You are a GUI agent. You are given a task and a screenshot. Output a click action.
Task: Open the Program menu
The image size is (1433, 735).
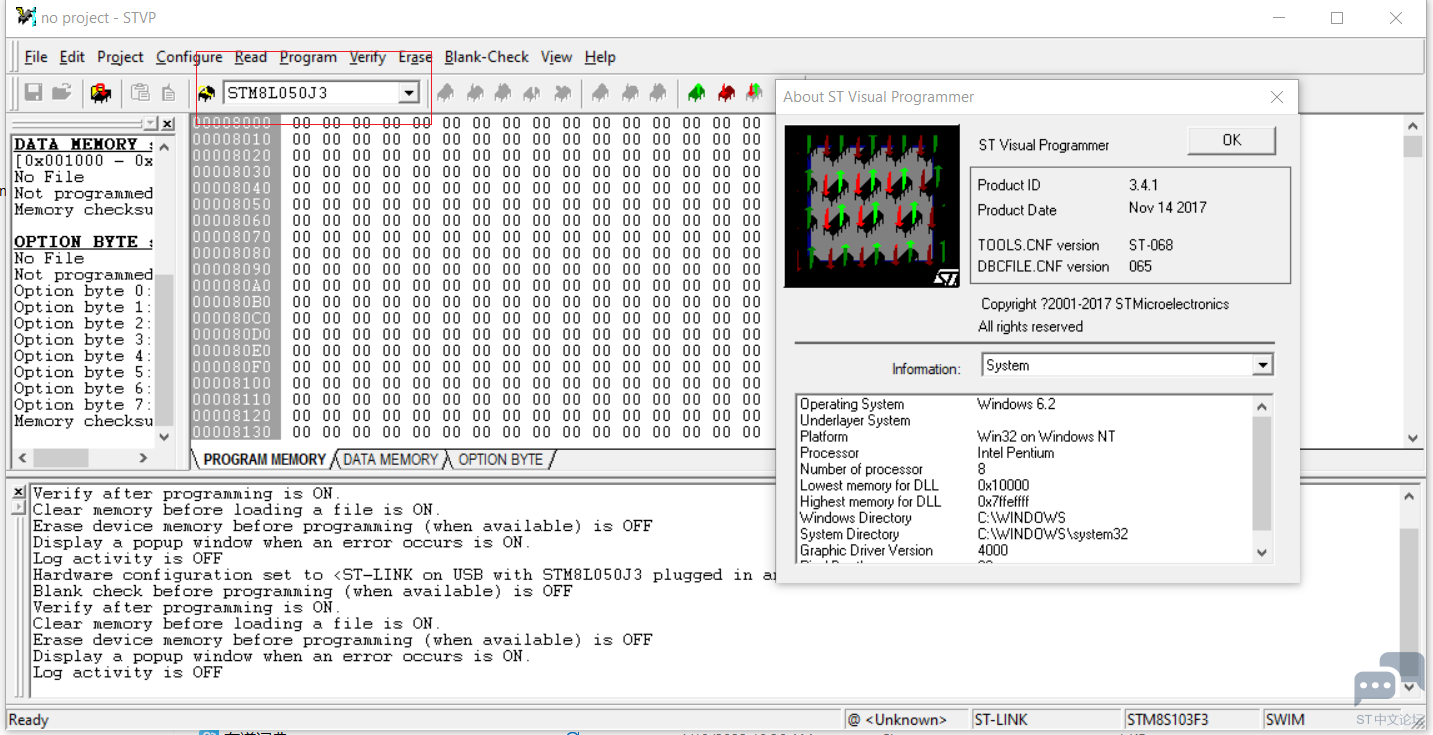click(308, 57)
